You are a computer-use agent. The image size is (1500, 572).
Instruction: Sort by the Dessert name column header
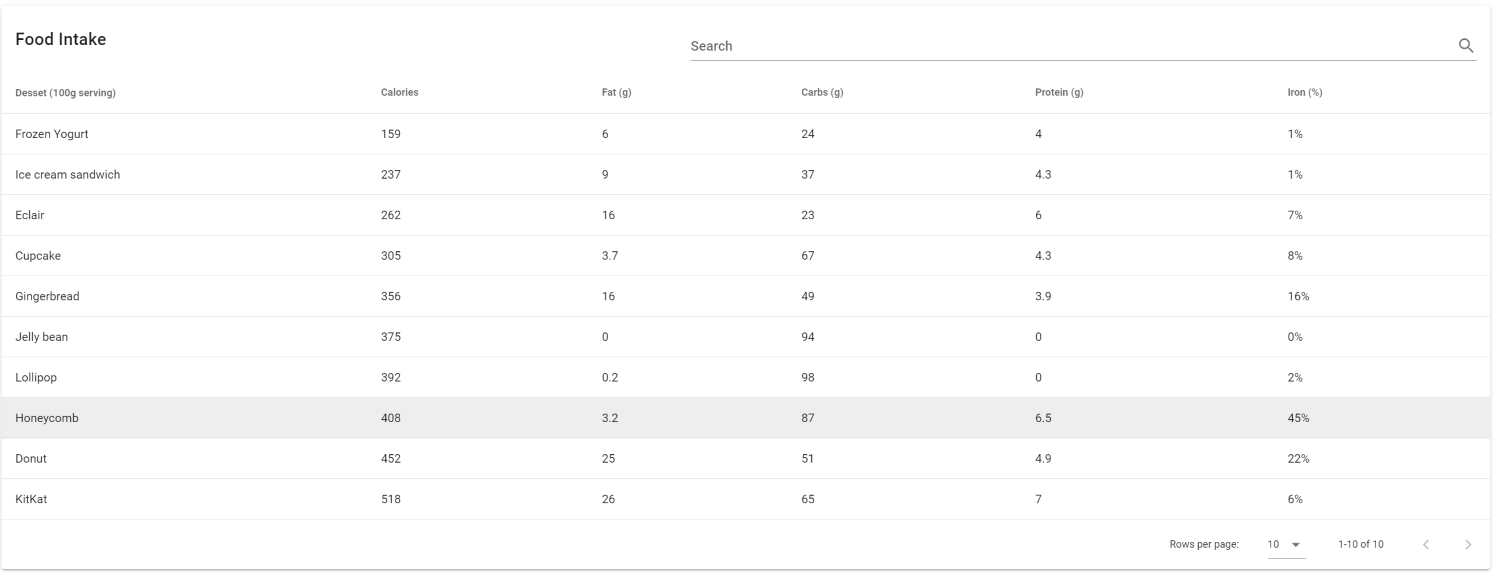click(65, 93)
